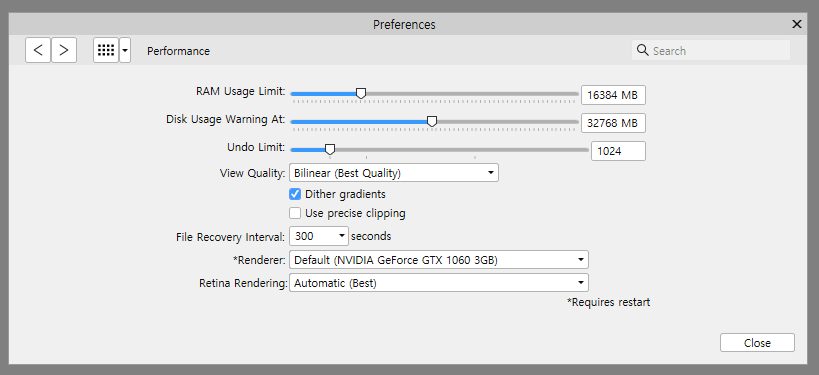The width and height of the screenshot is (819, 375).
Task: Click the RAM Usage Limit label
Action: tap(241, 91)
